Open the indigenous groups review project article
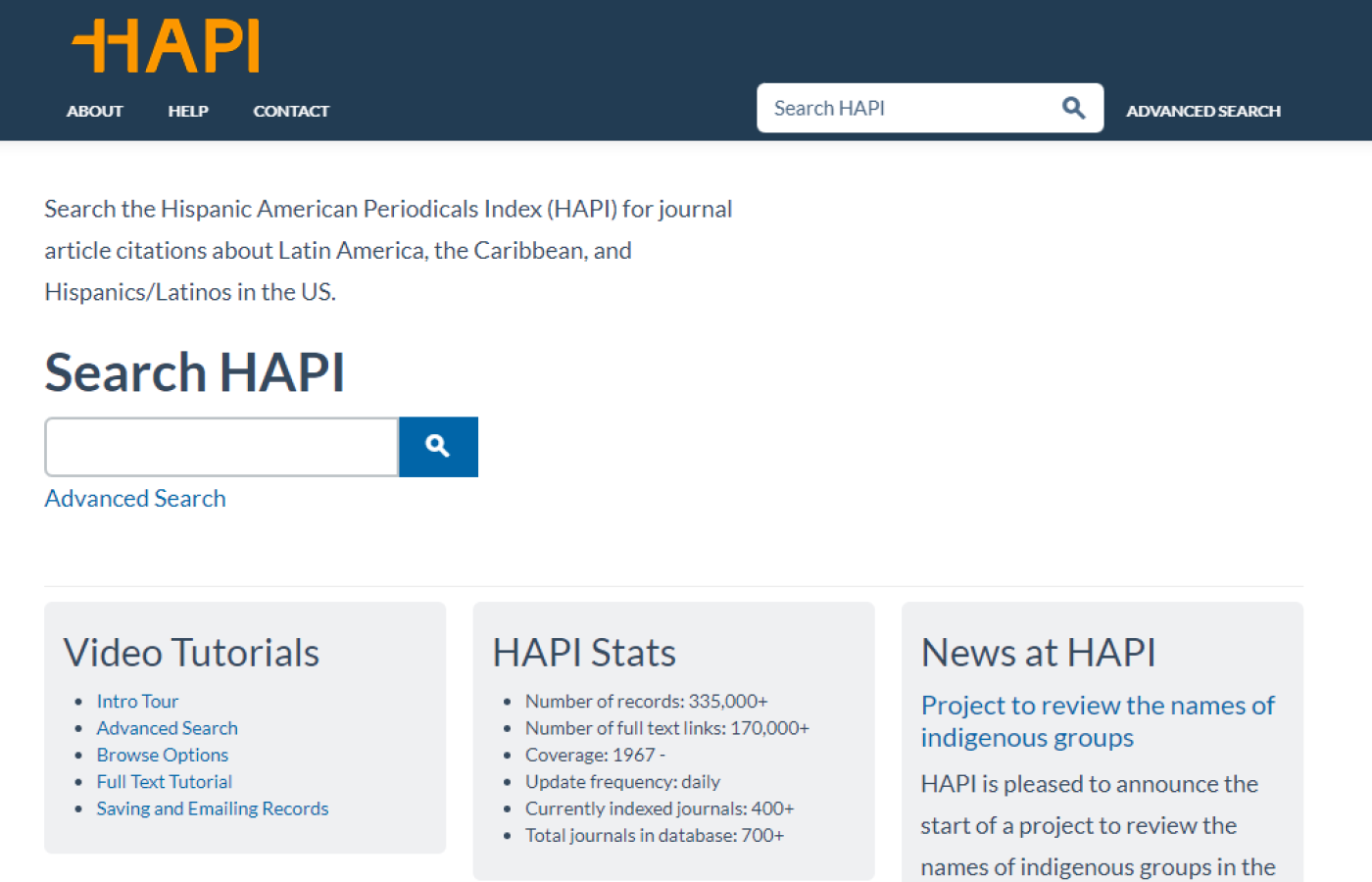Screen dimensions: 1372x882 pyautogui.click(x=1098, y=721)
